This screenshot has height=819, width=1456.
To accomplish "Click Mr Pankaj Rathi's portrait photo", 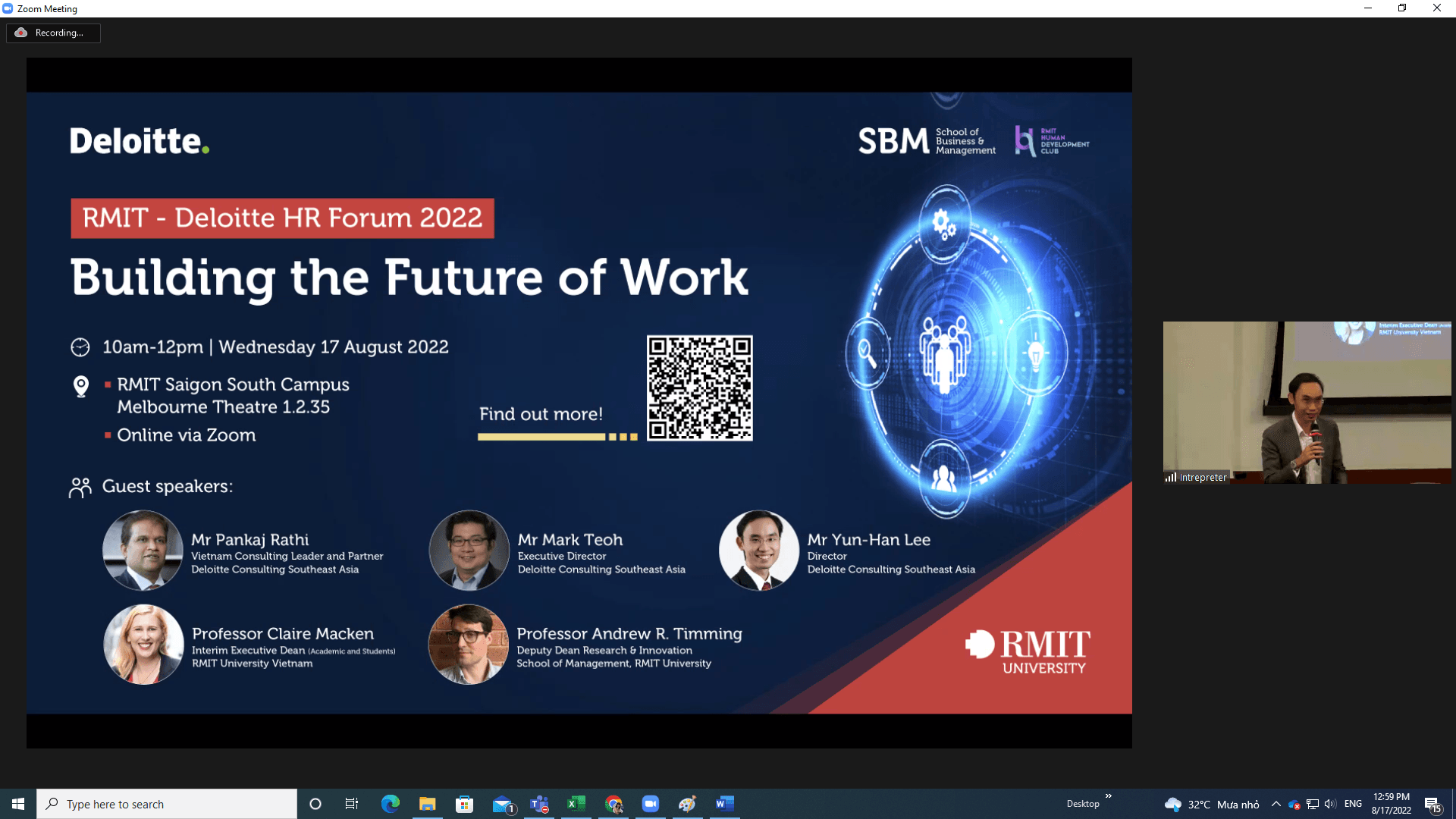I will [x=143, y=551].
